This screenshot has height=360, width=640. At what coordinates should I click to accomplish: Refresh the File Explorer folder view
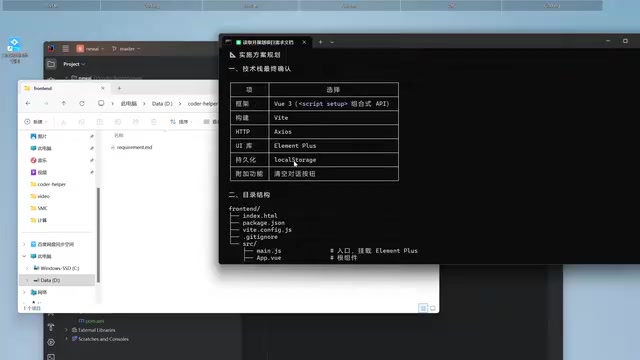[82, 104]
